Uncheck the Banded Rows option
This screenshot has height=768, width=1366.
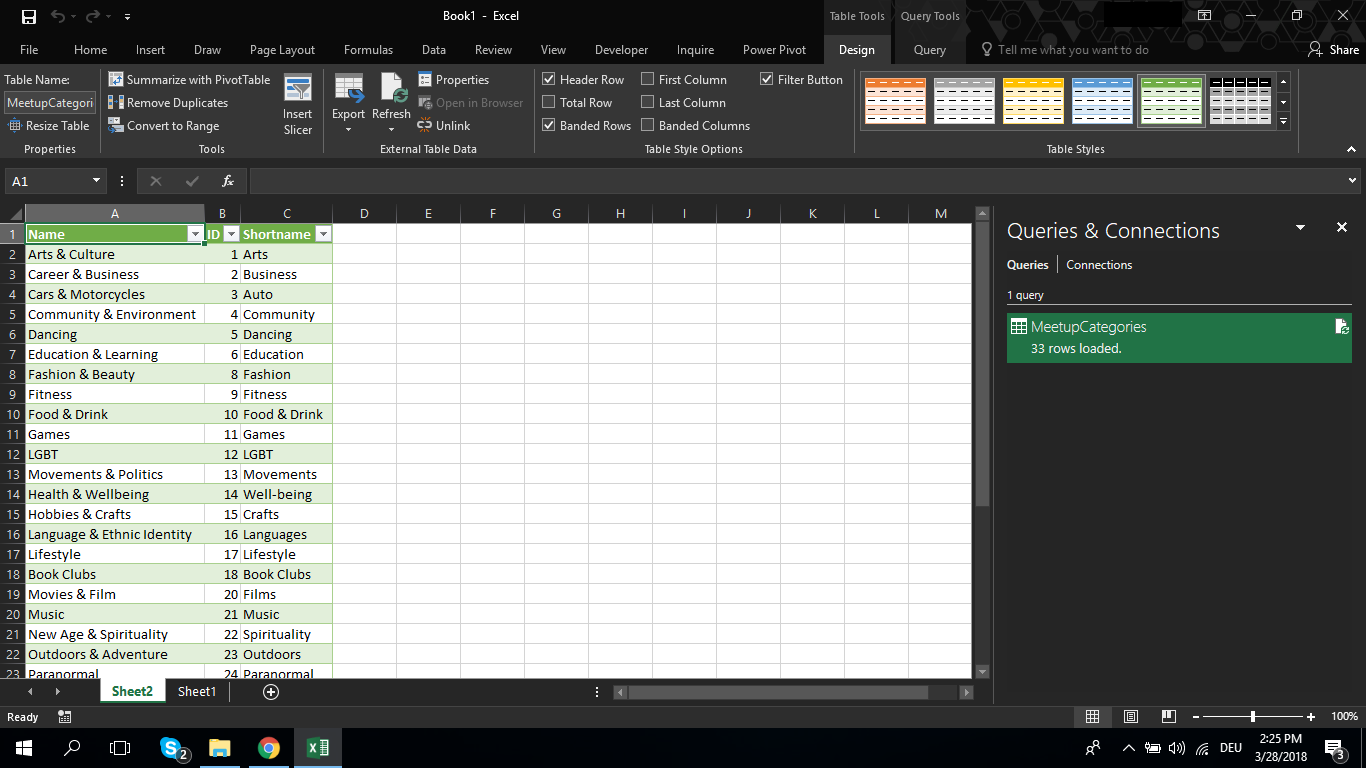pyautogui.click(x=548, y=125)
